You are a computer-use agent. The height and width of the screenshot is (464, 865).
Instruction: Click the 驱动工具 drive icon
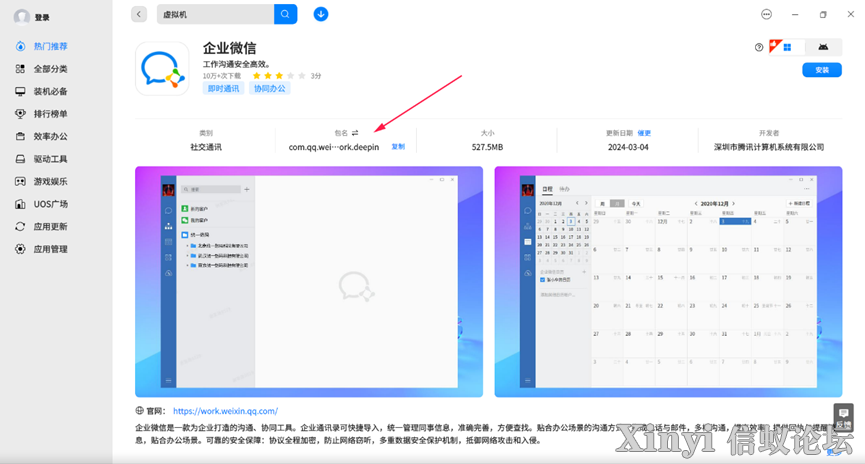pos(20,159)
